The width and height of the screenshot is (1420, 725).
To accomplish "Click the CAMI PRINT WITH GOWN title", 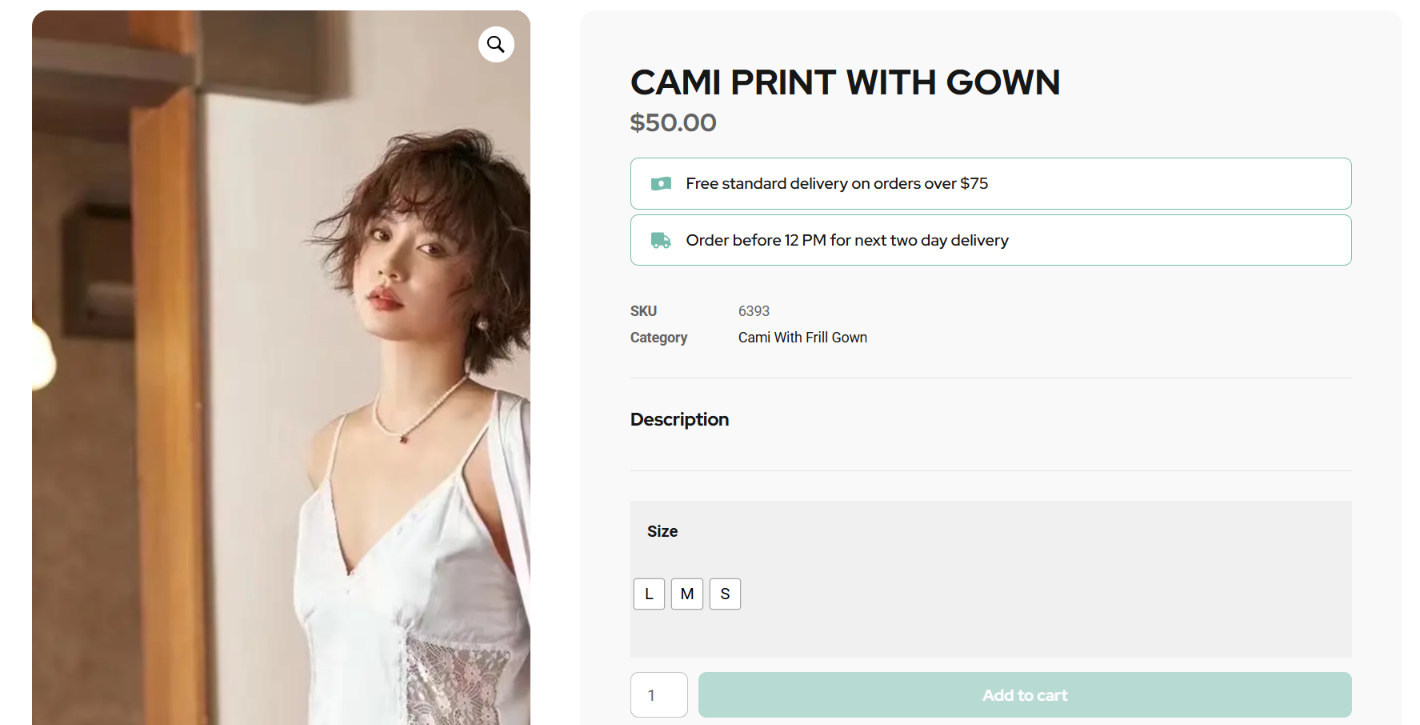I will (x=845, y=82).
